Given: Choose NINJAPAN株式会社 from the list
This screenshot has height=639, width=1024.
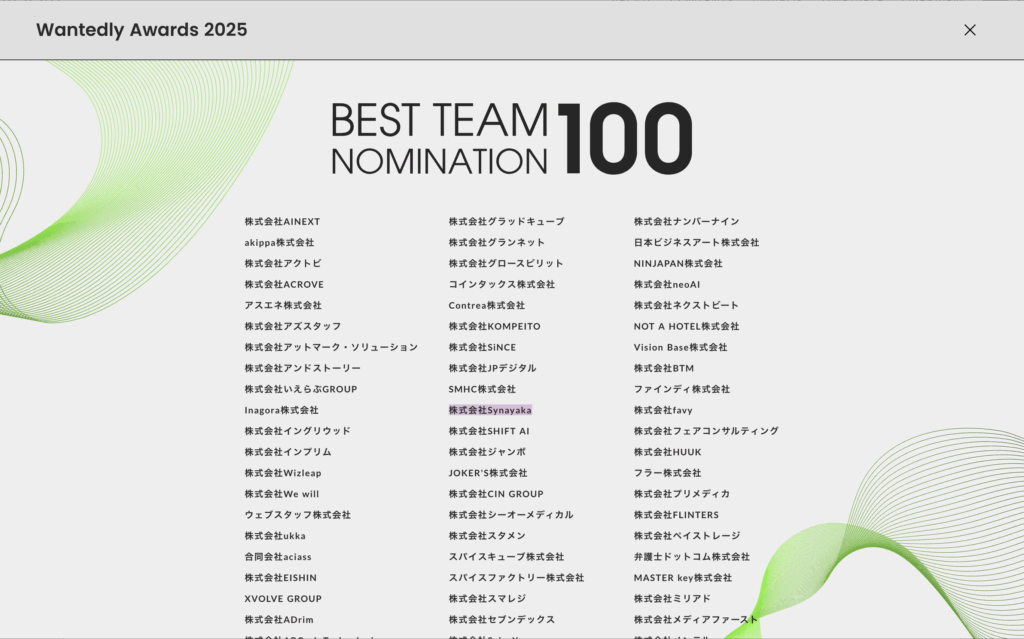Looking at the screenshot, I should click(678, 263).
